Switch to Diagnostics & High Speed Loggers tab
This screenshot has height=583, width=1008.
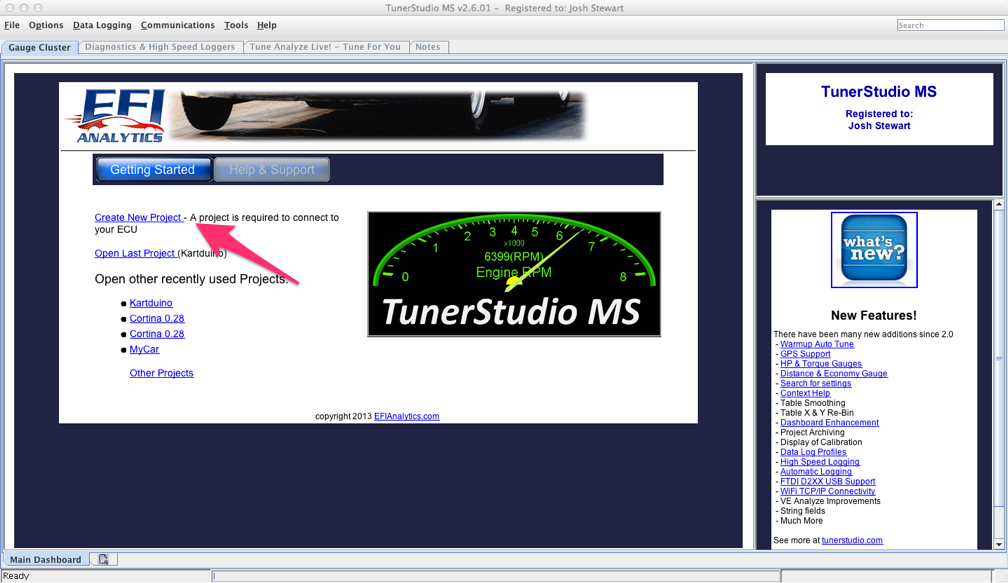tap(160, 47)
